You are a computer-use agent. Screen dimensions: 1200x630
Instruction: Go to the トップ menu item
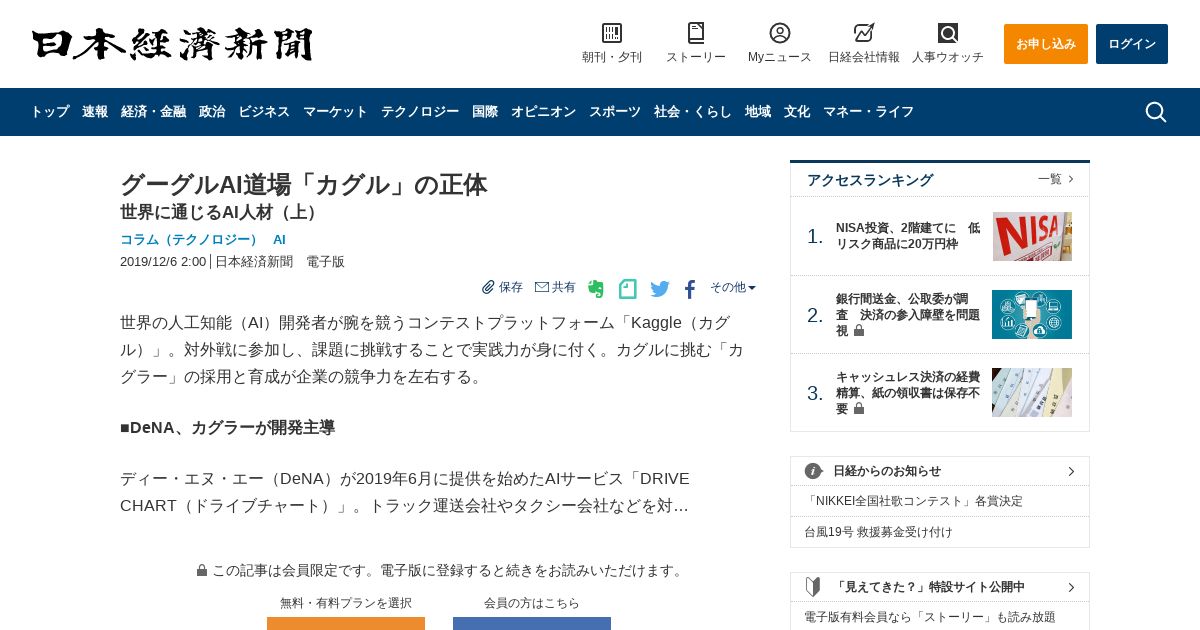click(50, 112)
